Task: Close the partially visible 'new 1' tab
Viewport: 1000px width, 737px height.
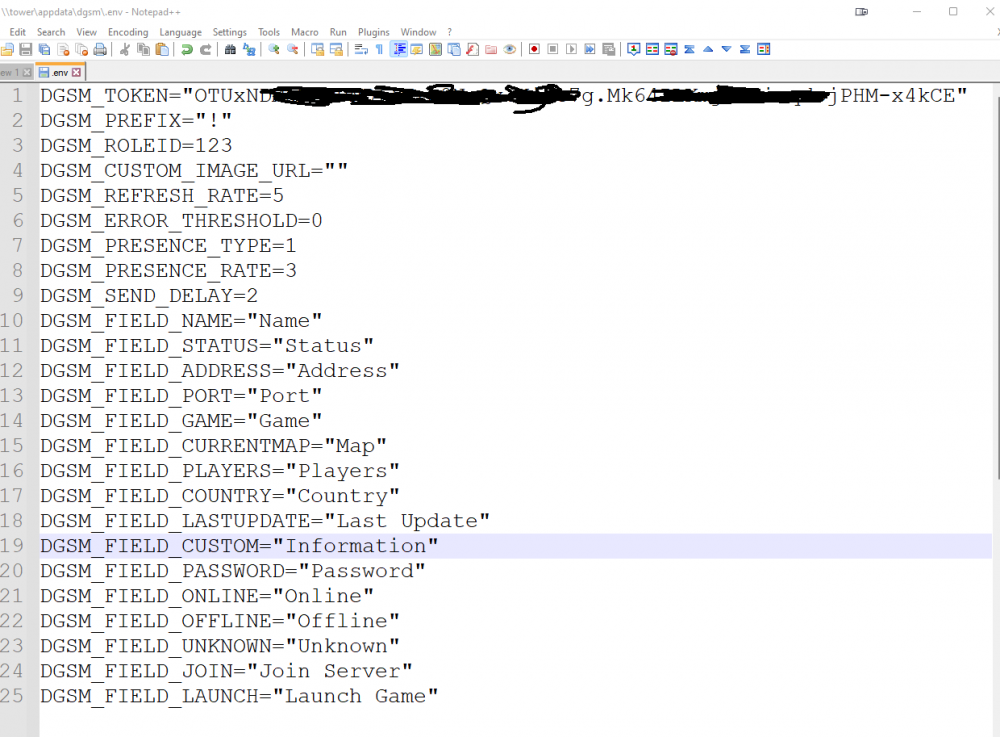Action: pos(27,73)
